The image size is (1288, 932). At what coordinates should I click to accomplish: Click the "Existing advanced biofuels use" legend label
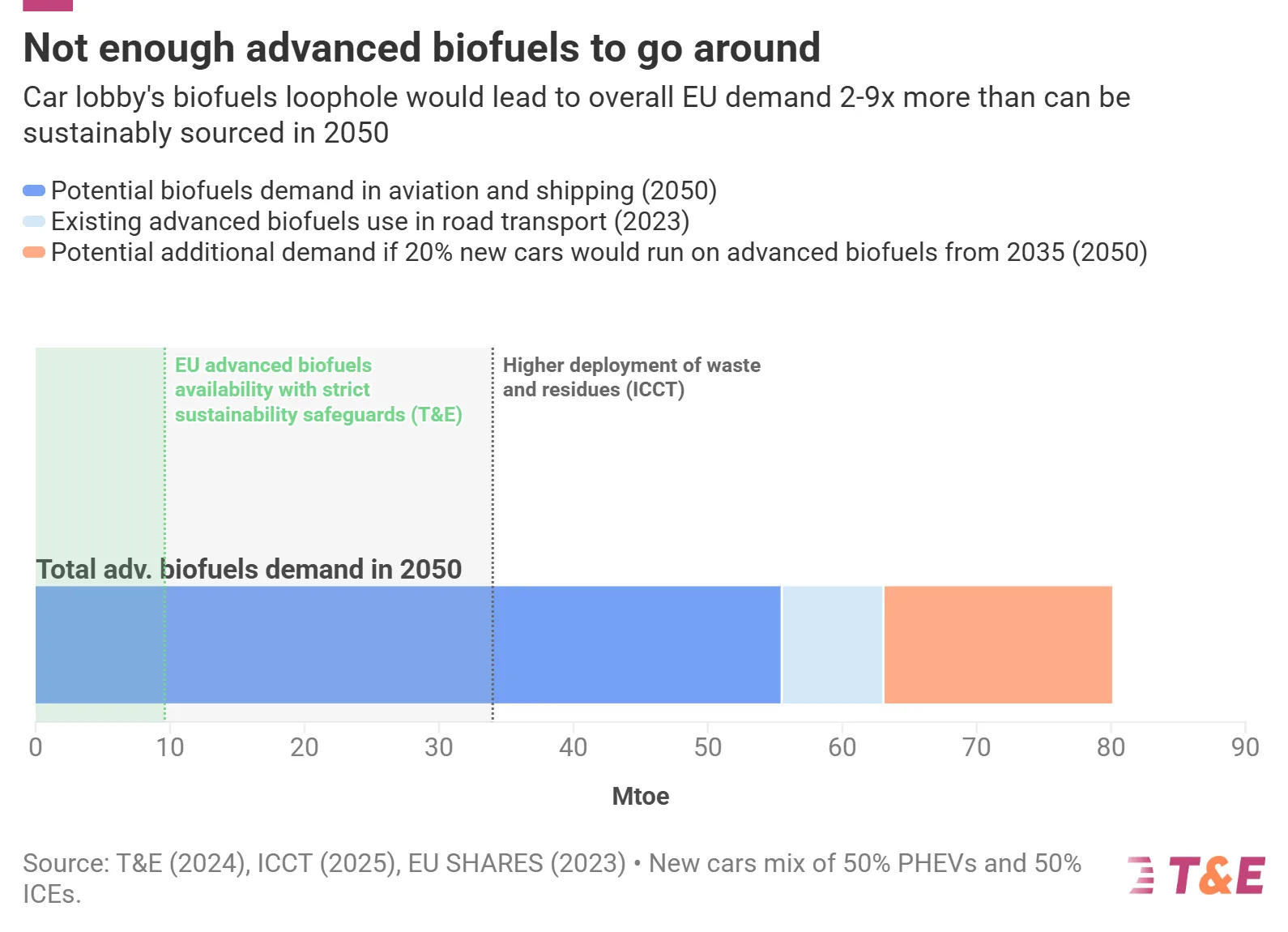coord(369,222)
